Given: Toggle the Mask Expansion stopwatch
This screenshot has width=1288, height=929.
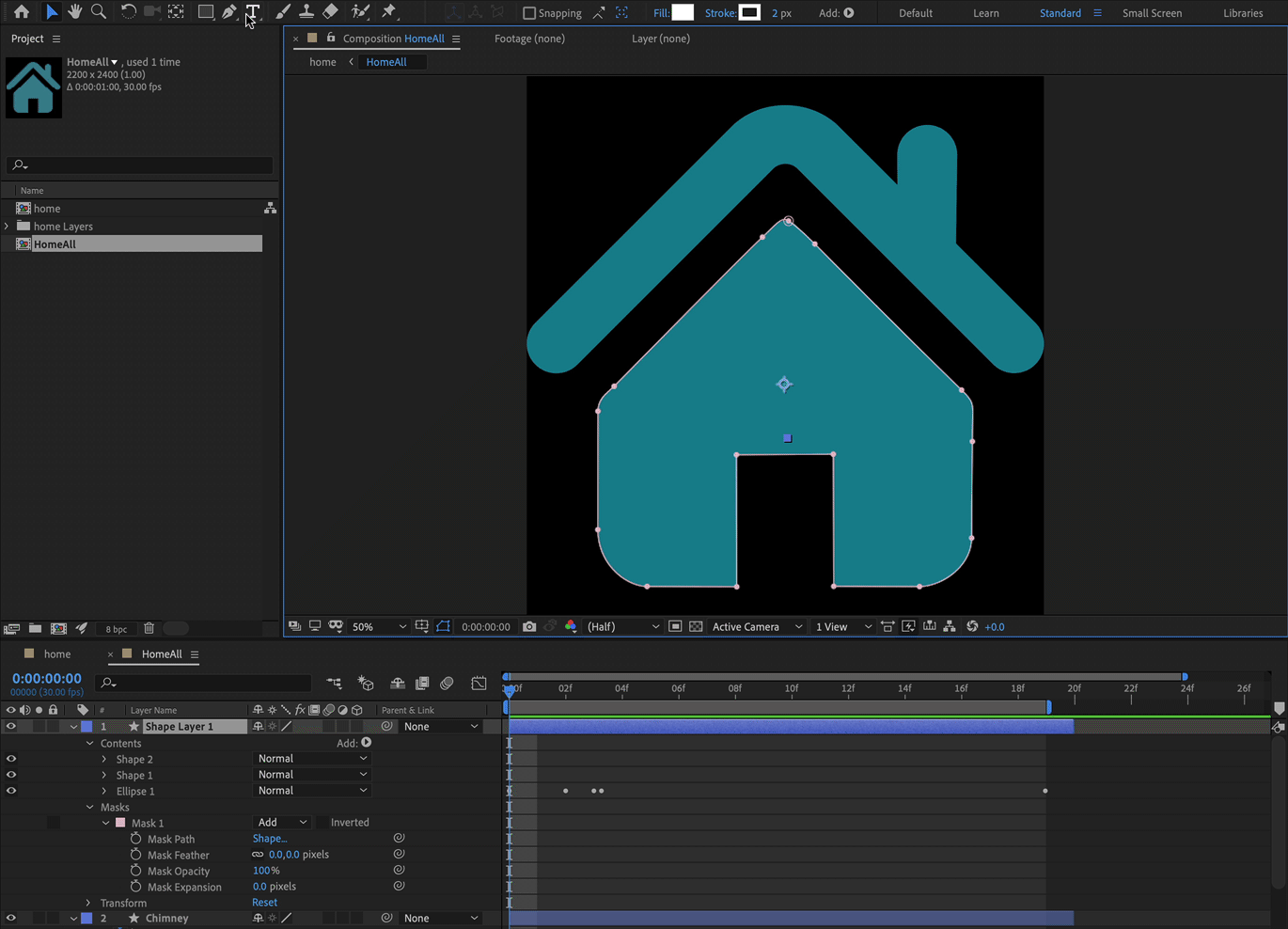Looking at the screenshot, I should click(x=136, y=887).
